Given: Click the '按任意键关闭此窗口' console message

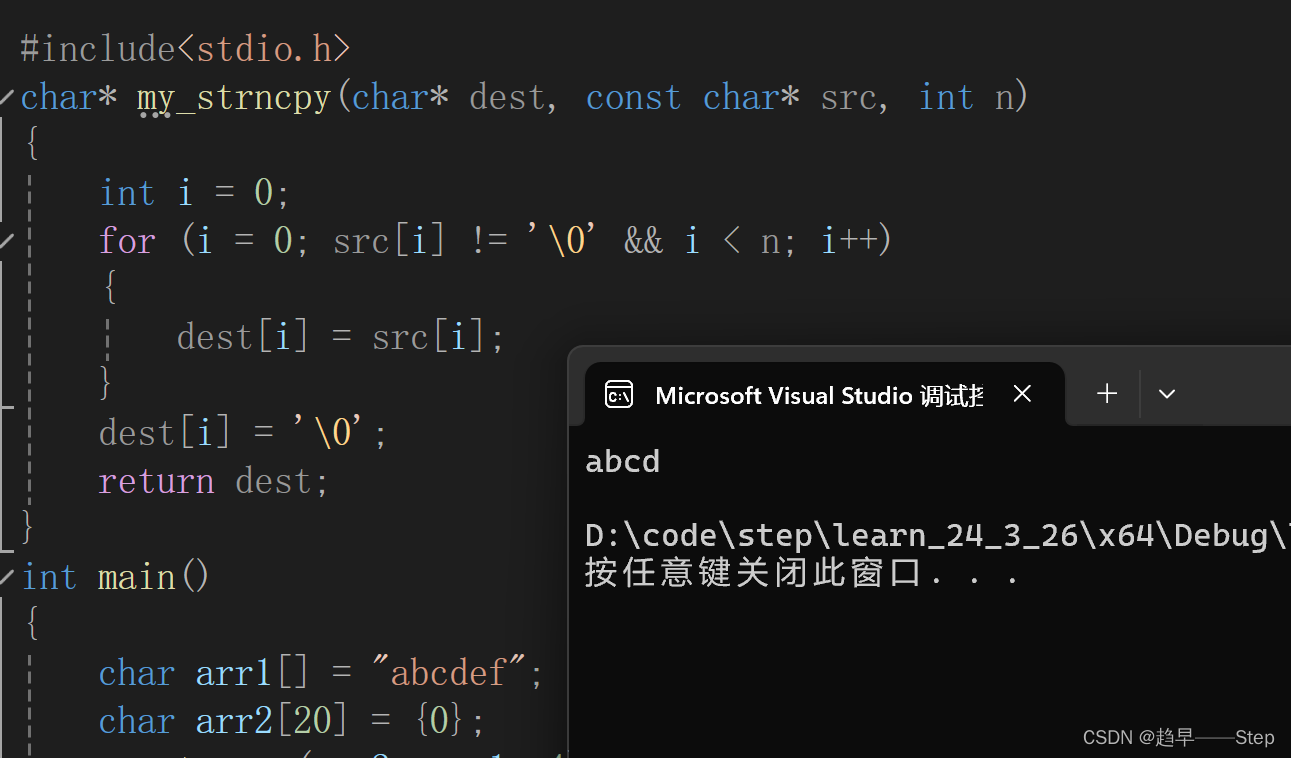Looking at the screenshot, I should tap(802, 573).
